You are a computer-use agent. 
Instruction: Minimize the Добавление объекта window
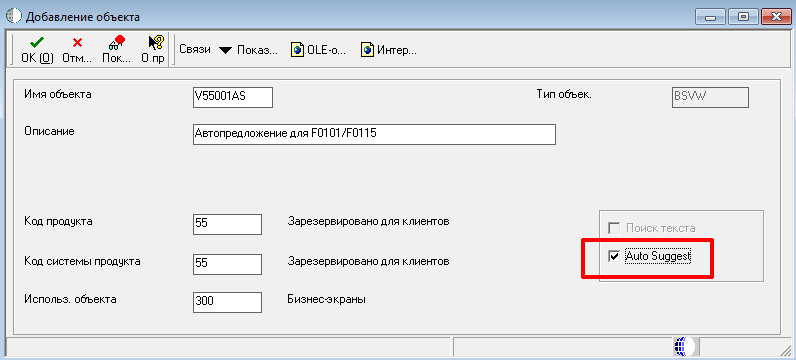pos(710,17)
